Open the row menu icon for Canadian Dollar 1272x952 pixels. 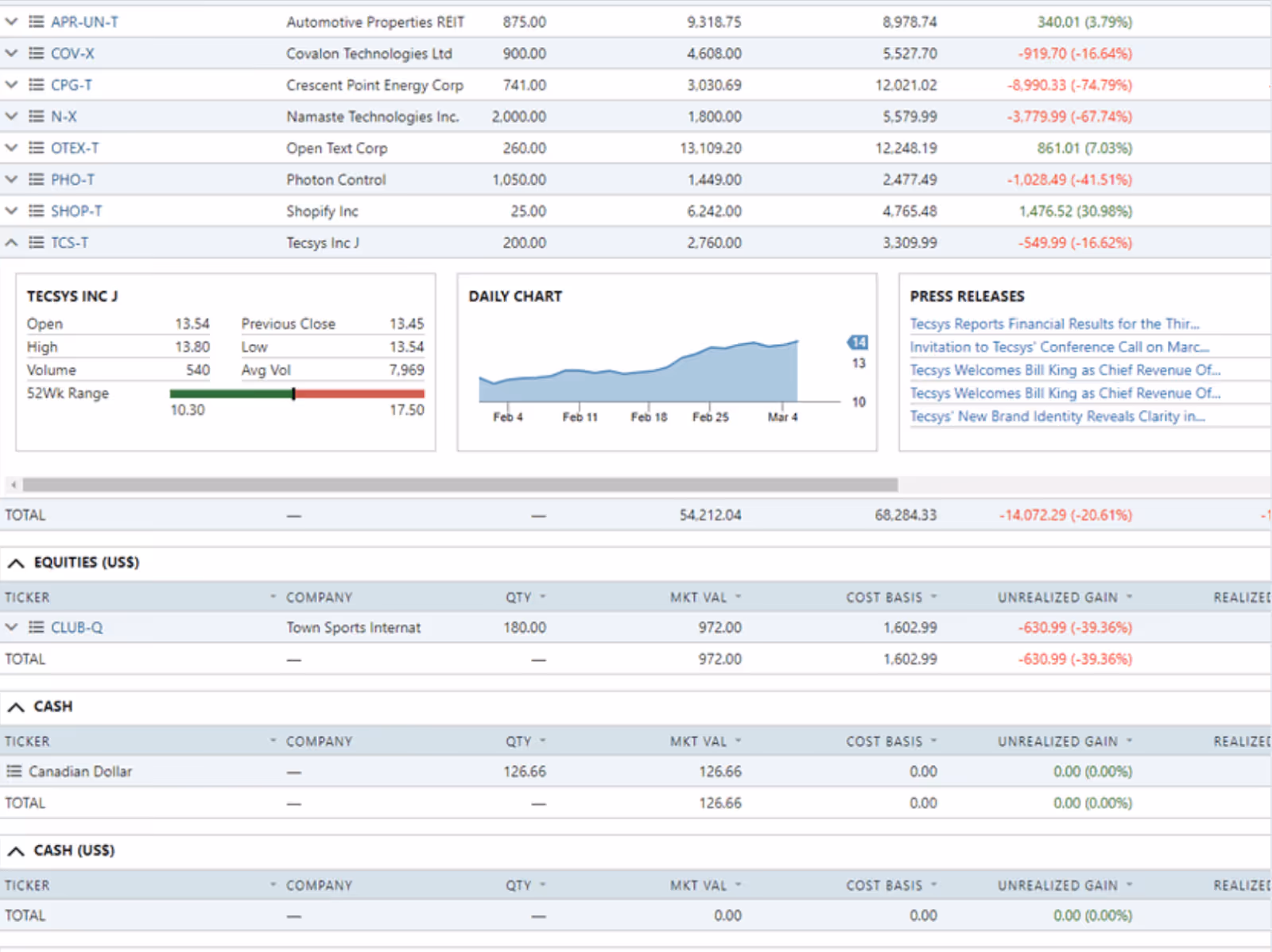(x=14, y=772)
